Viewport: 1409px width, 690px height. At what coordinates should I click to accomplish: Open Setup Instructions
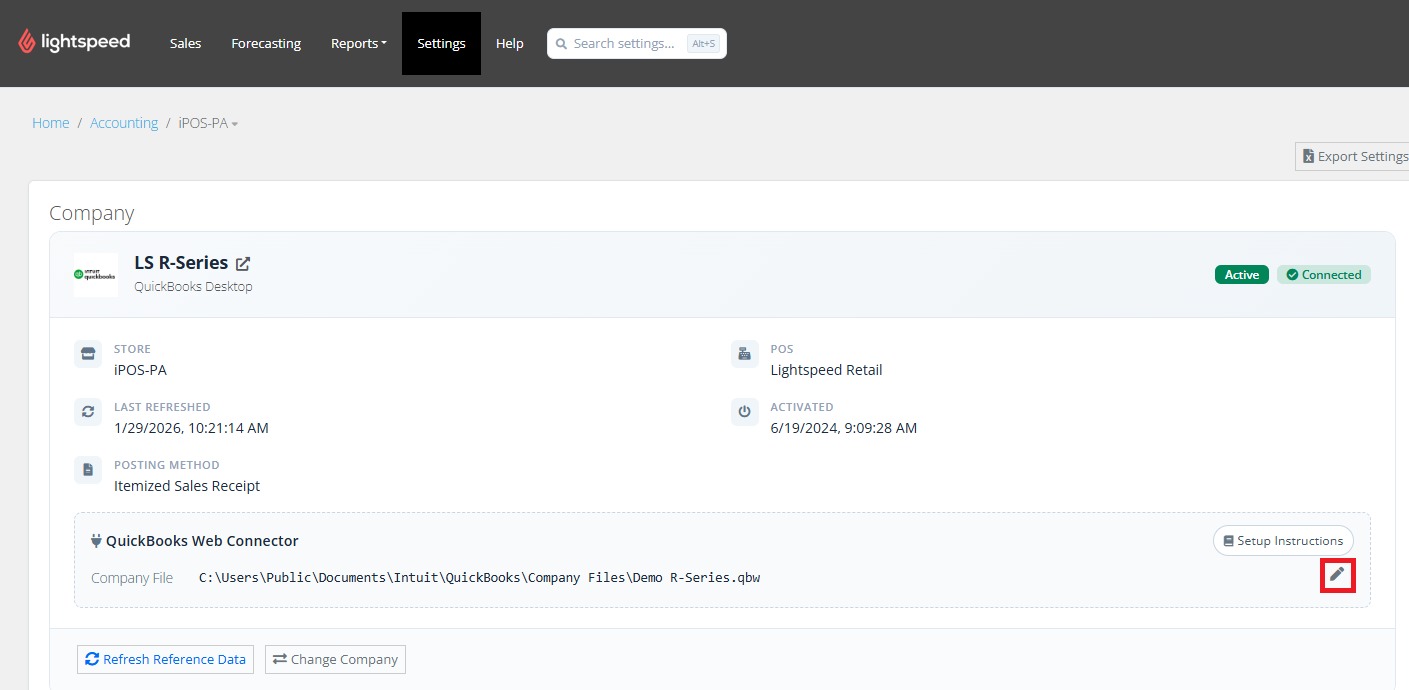(x=1283, y=541)
